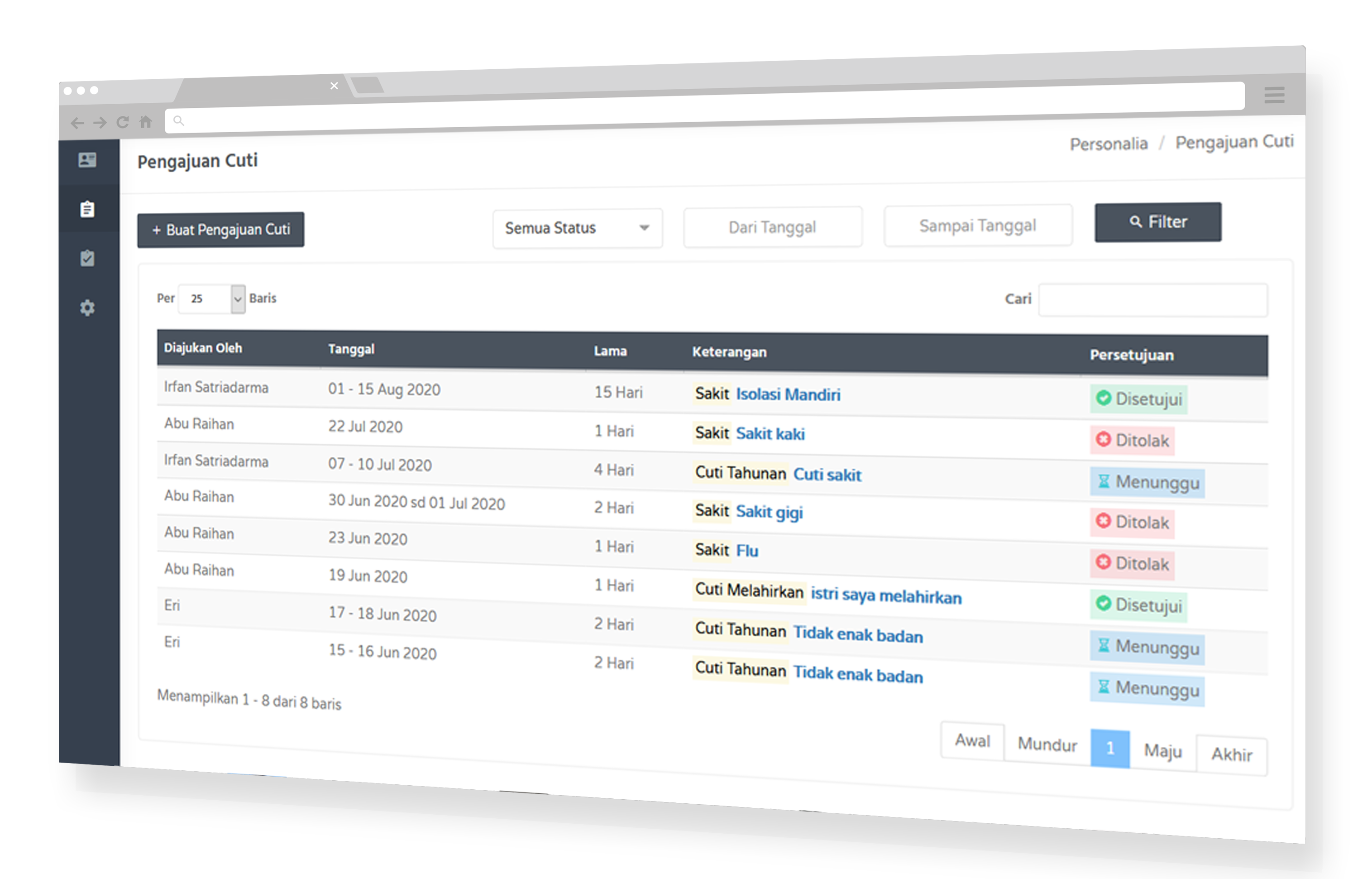Click the browser forward arrow

point(100,123)
